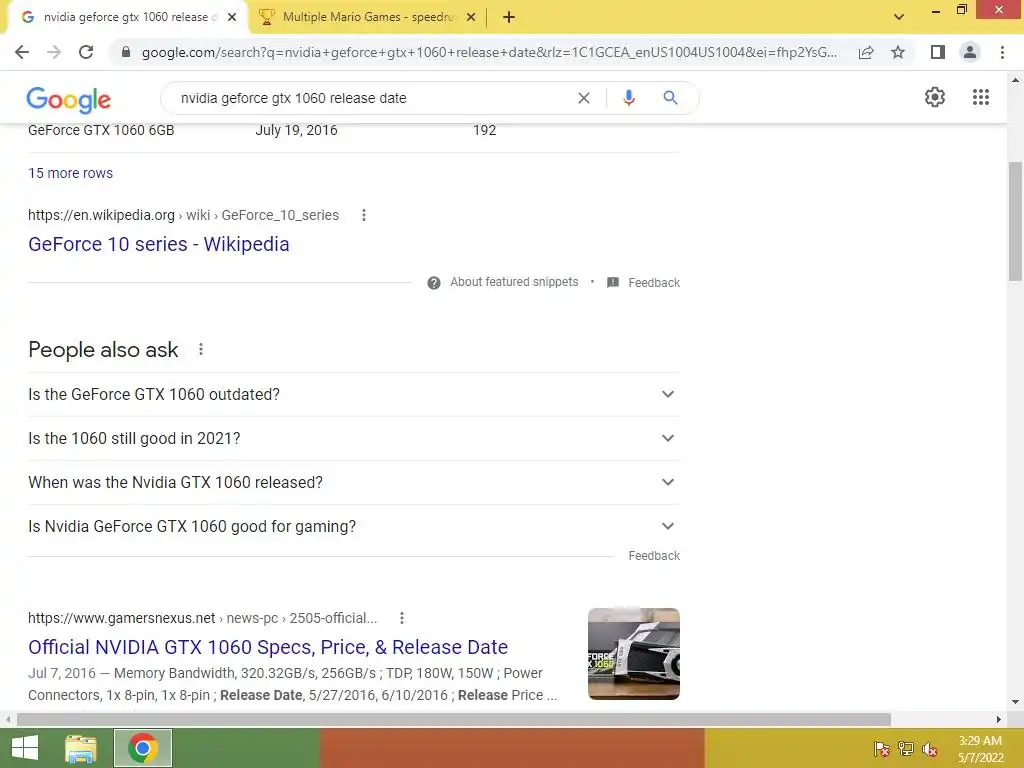This screenshot has height=768, width=1024.
Task: Open the Action Center flag tray icon
Action: [882, 748]
